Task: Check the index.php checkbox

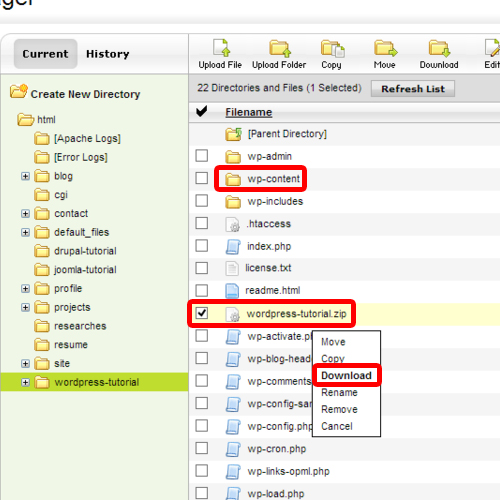Action: (x=202, y=246)
